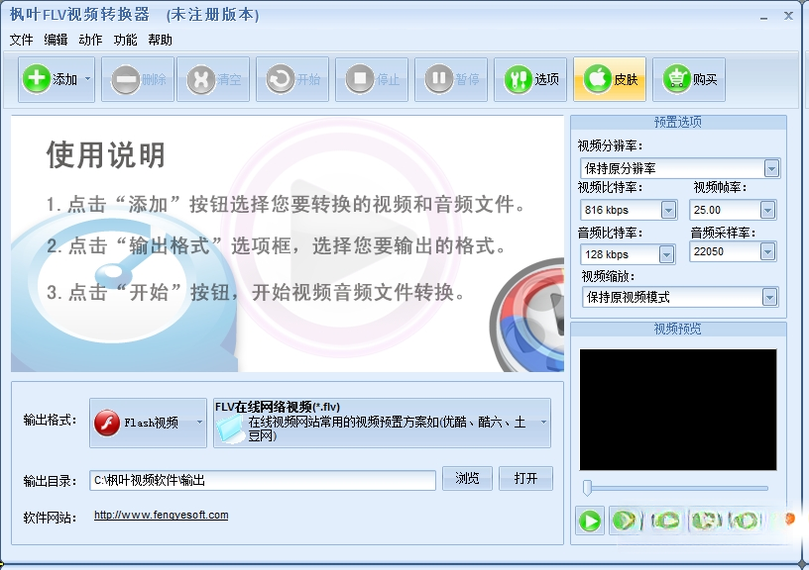Expand the 音频比特率 128 kbps dropdown
This screenshot has height=570, width=809.
(667, 254)
